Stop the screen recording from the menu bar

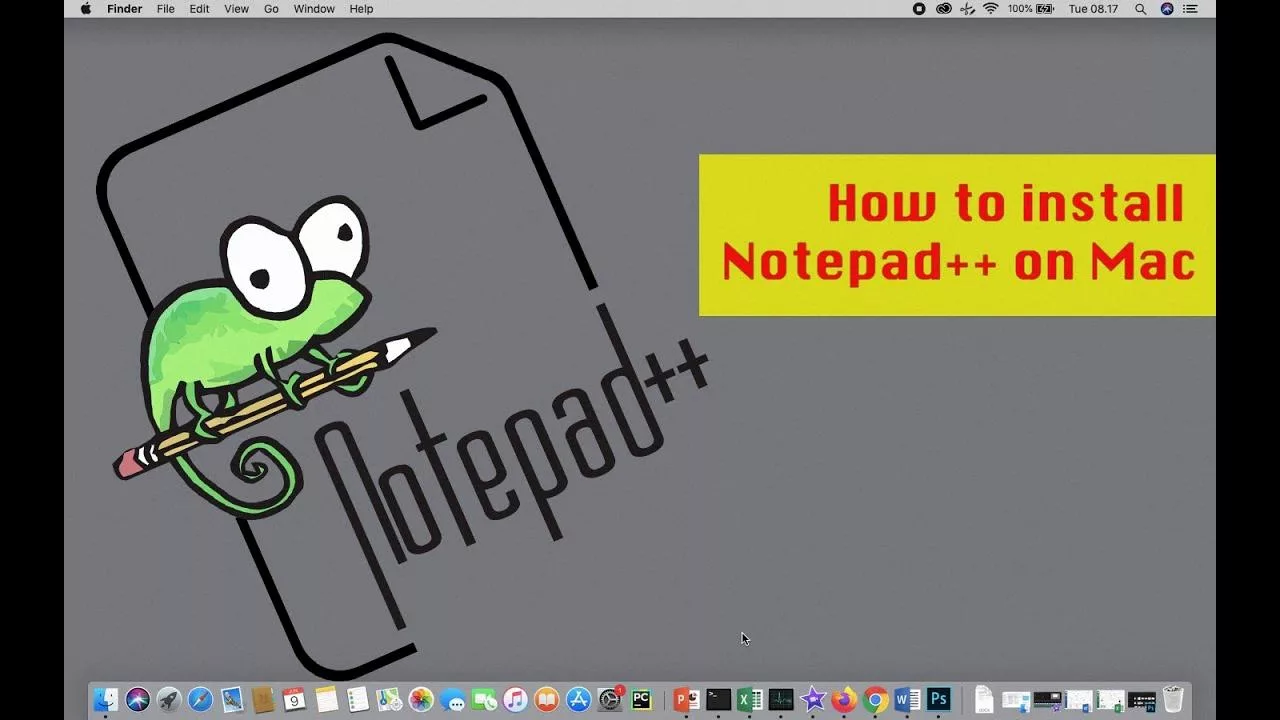click(917, 9)
